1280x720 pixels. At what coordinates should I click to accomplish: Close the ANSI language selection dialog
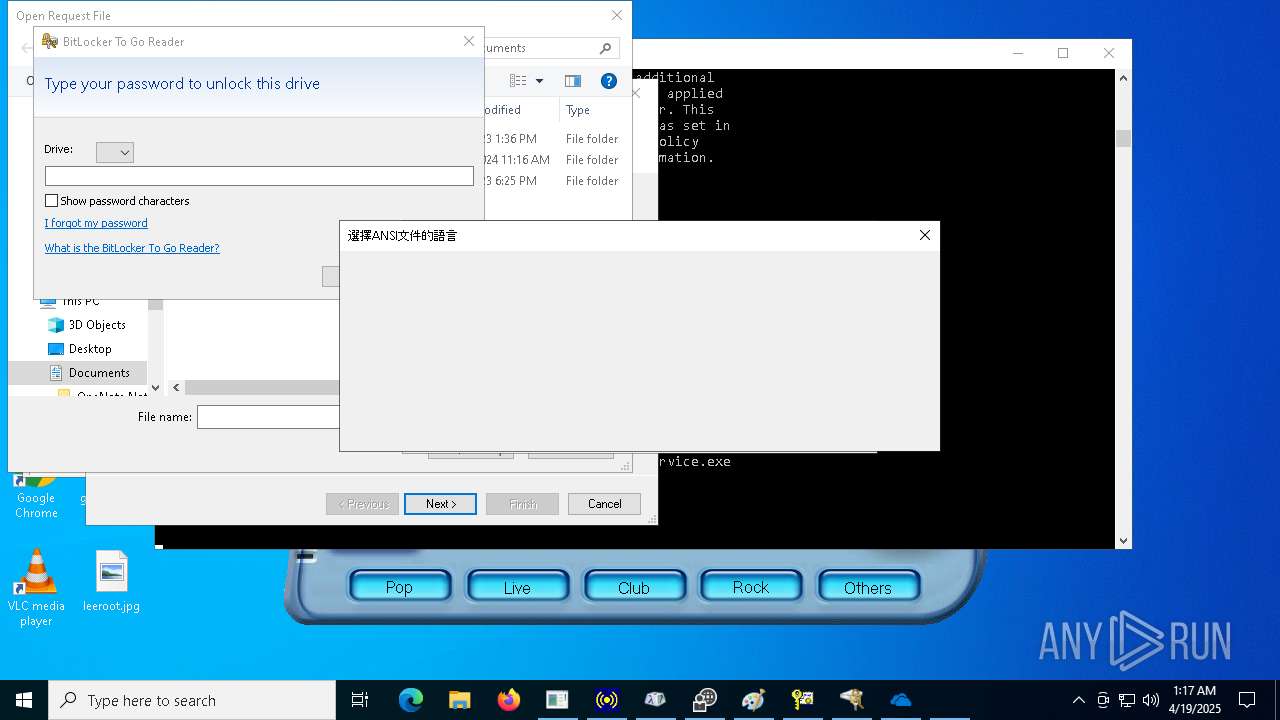[x=925, y=235]
